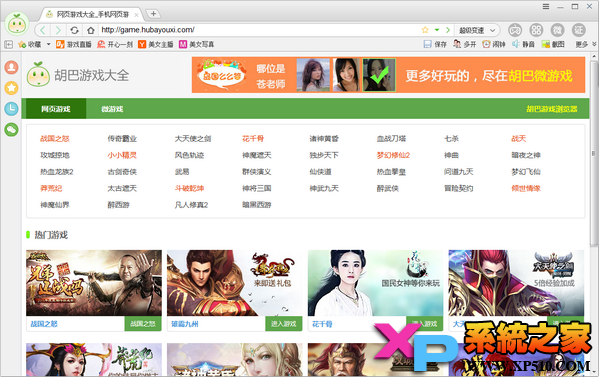Open the 大天使之剑 game link

[x=193, y=139]
